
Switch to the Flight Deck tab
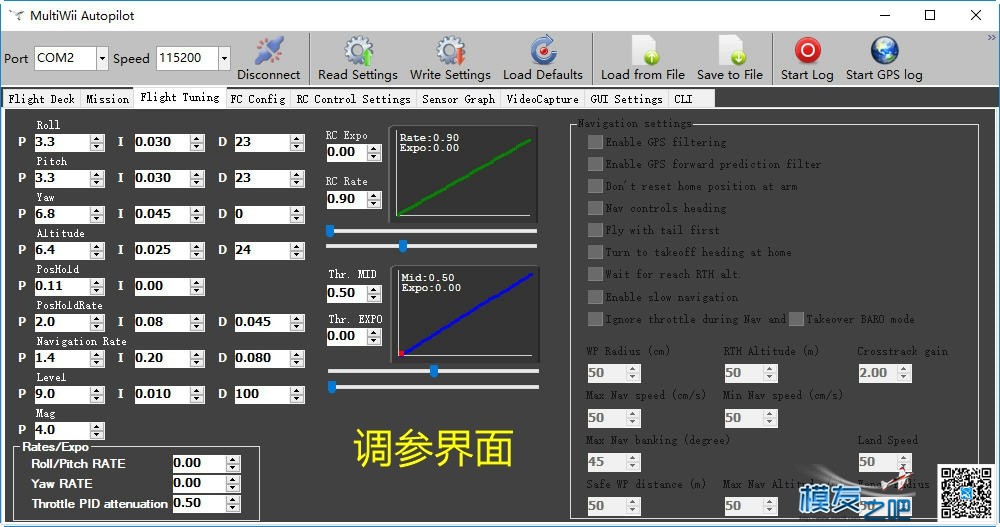pos(41,99)
